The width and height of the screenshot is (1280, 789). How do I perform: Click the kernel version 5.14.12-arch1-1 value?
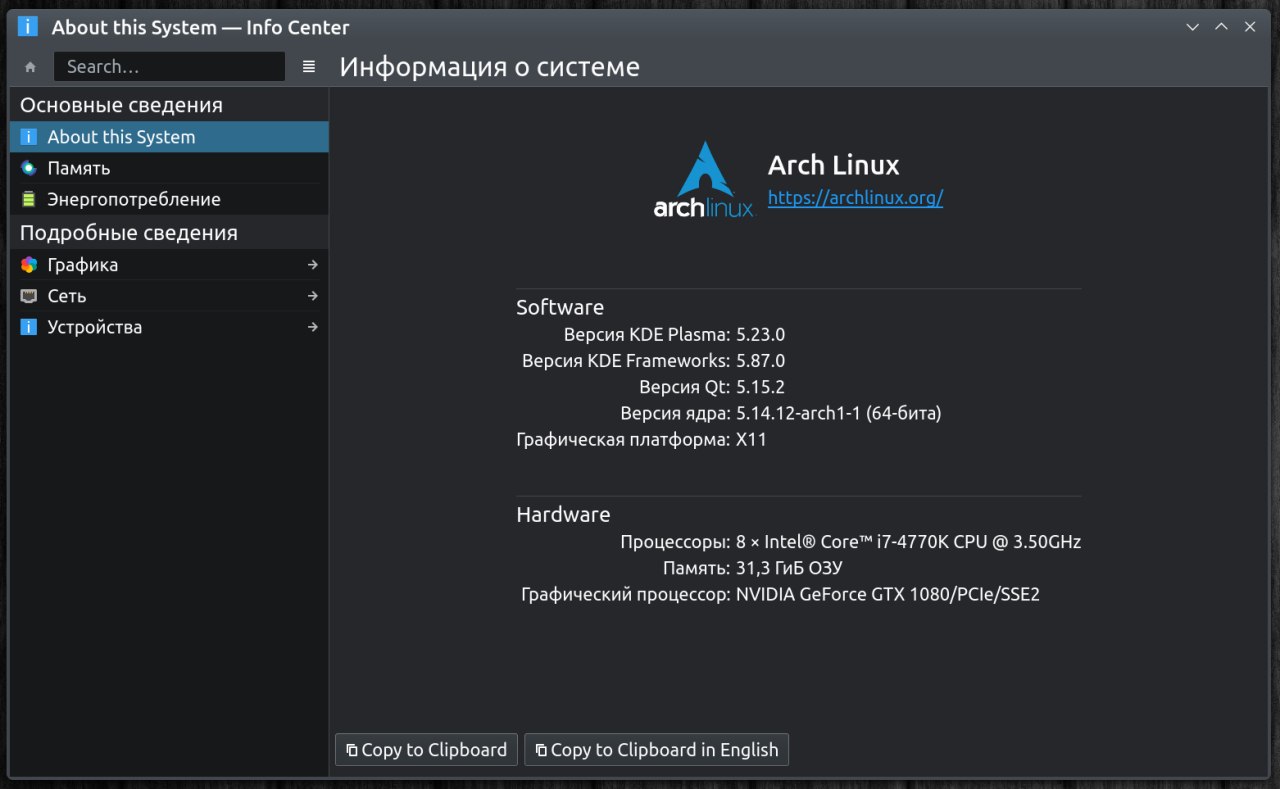pyautogui.click(x=838, y=413)
